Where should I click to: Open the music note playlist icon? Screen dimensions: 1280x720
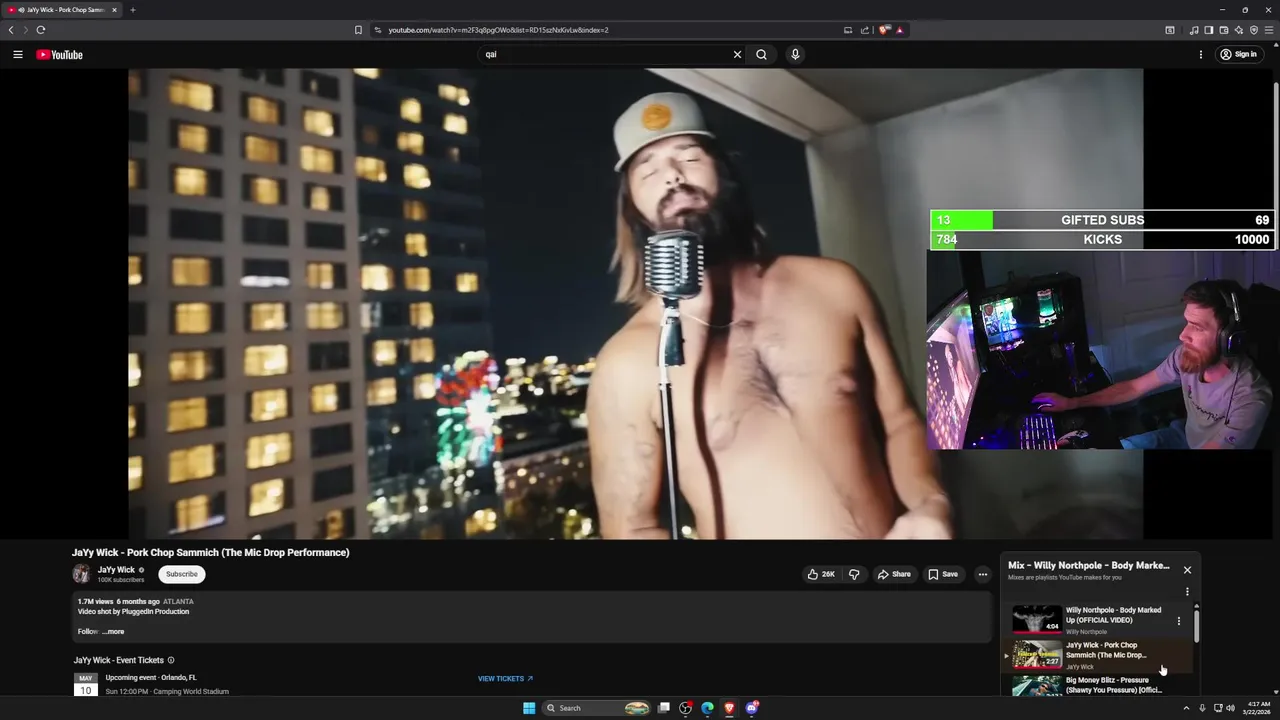(x=1194, y=30)
